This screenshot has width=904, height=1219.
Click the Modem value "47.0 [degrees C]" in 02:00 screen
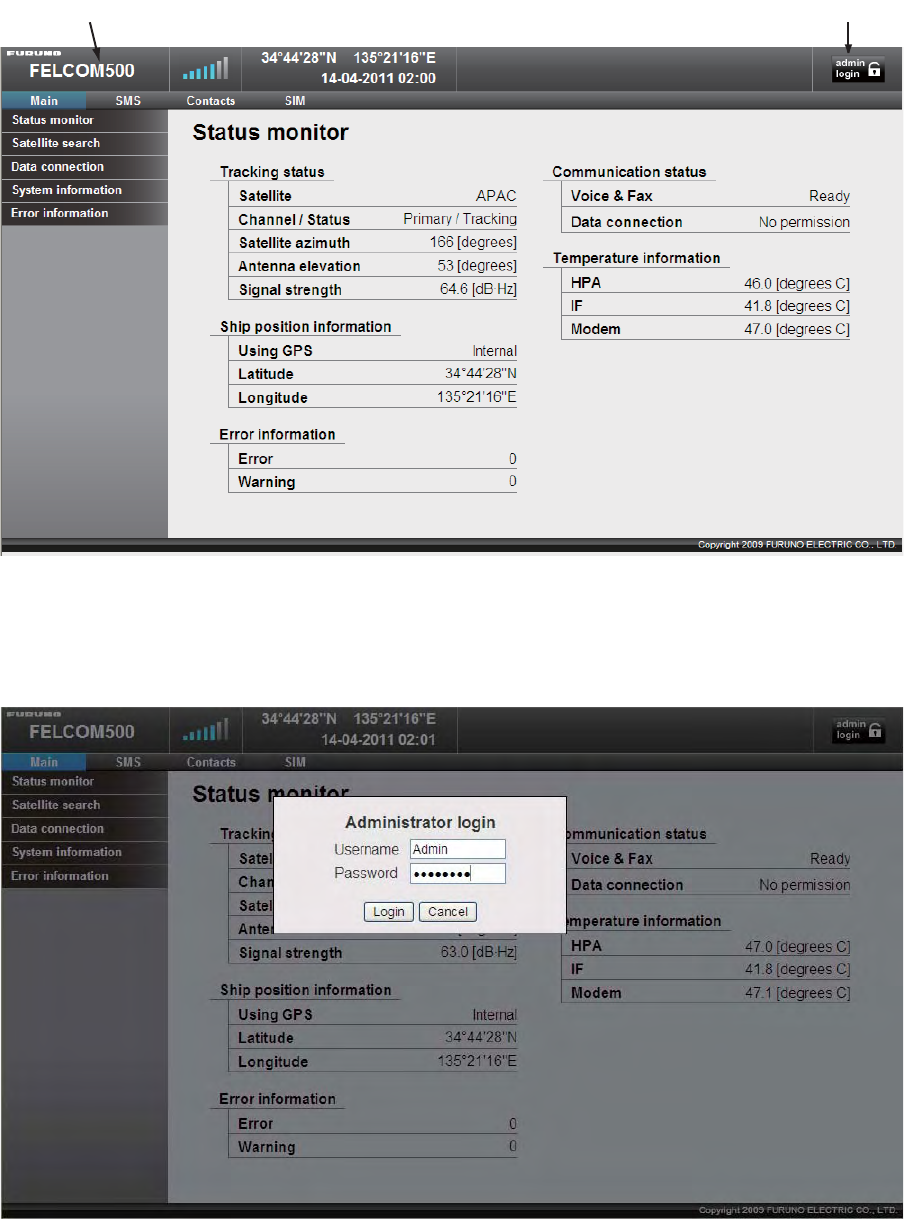[x=797, y=329]
